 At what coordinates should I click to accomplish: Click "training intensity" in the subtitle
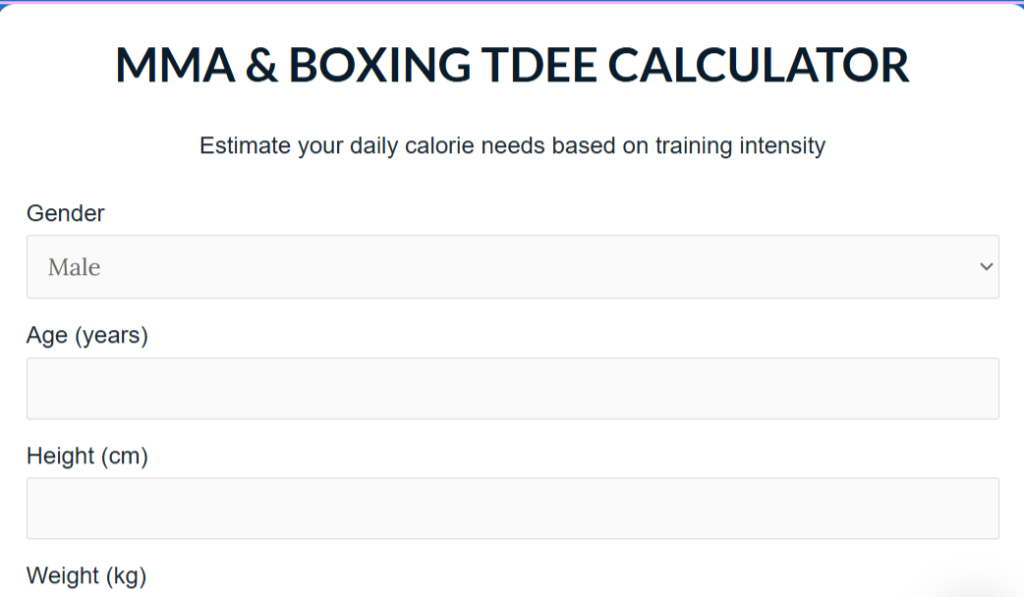(x=740, y=146)
